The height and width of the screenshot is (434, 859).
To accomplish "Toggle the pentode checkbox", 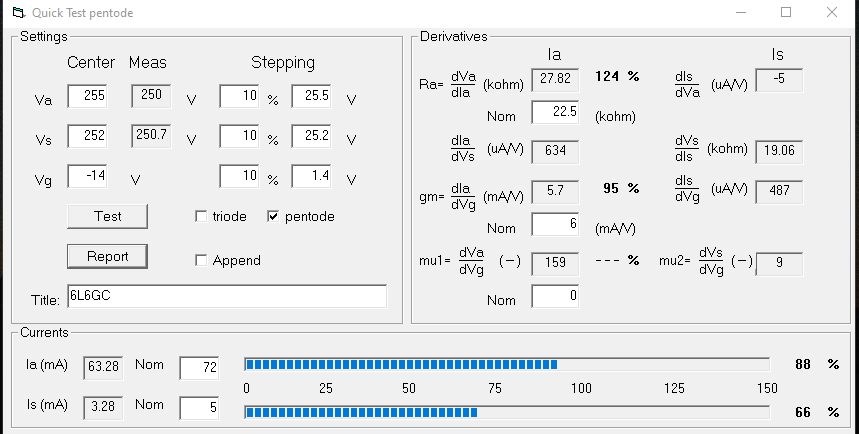I will tap(274, 217).
